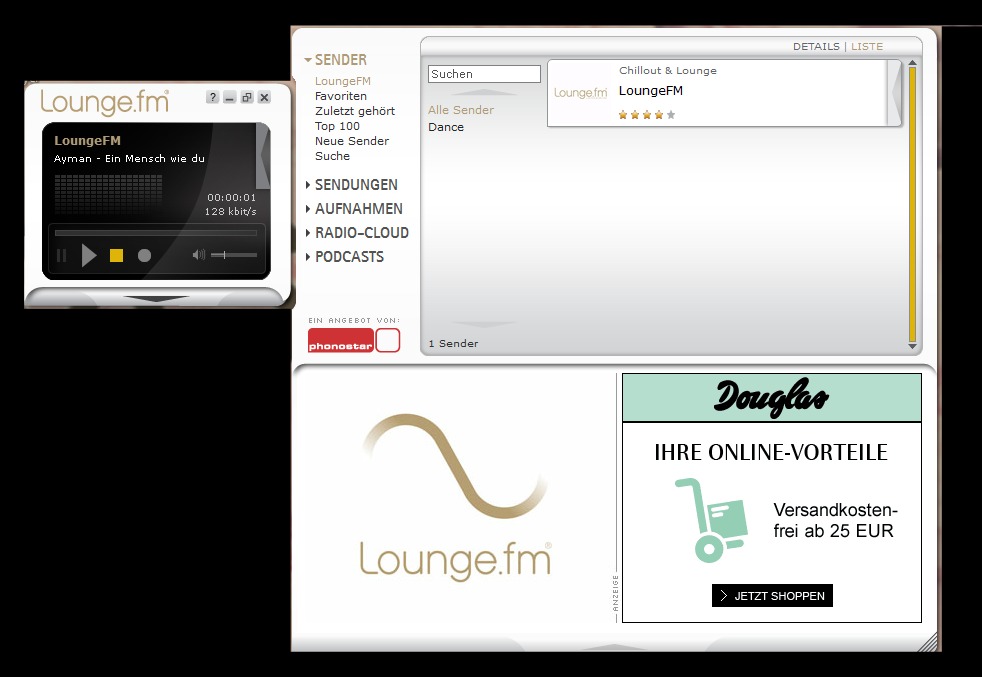Select the Alle Sender filter
The image size is (982, 677).
[x=461, y=110]
